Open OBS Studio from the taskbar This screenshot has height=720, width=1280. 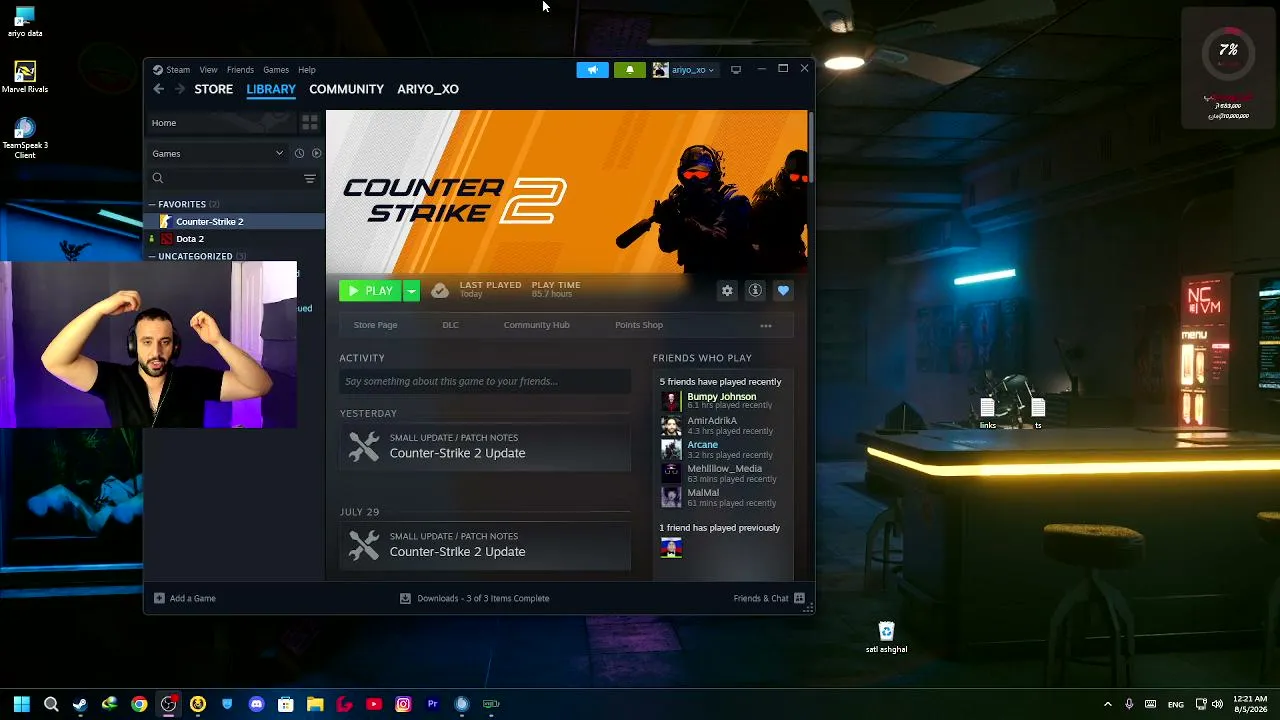[168, 704]
